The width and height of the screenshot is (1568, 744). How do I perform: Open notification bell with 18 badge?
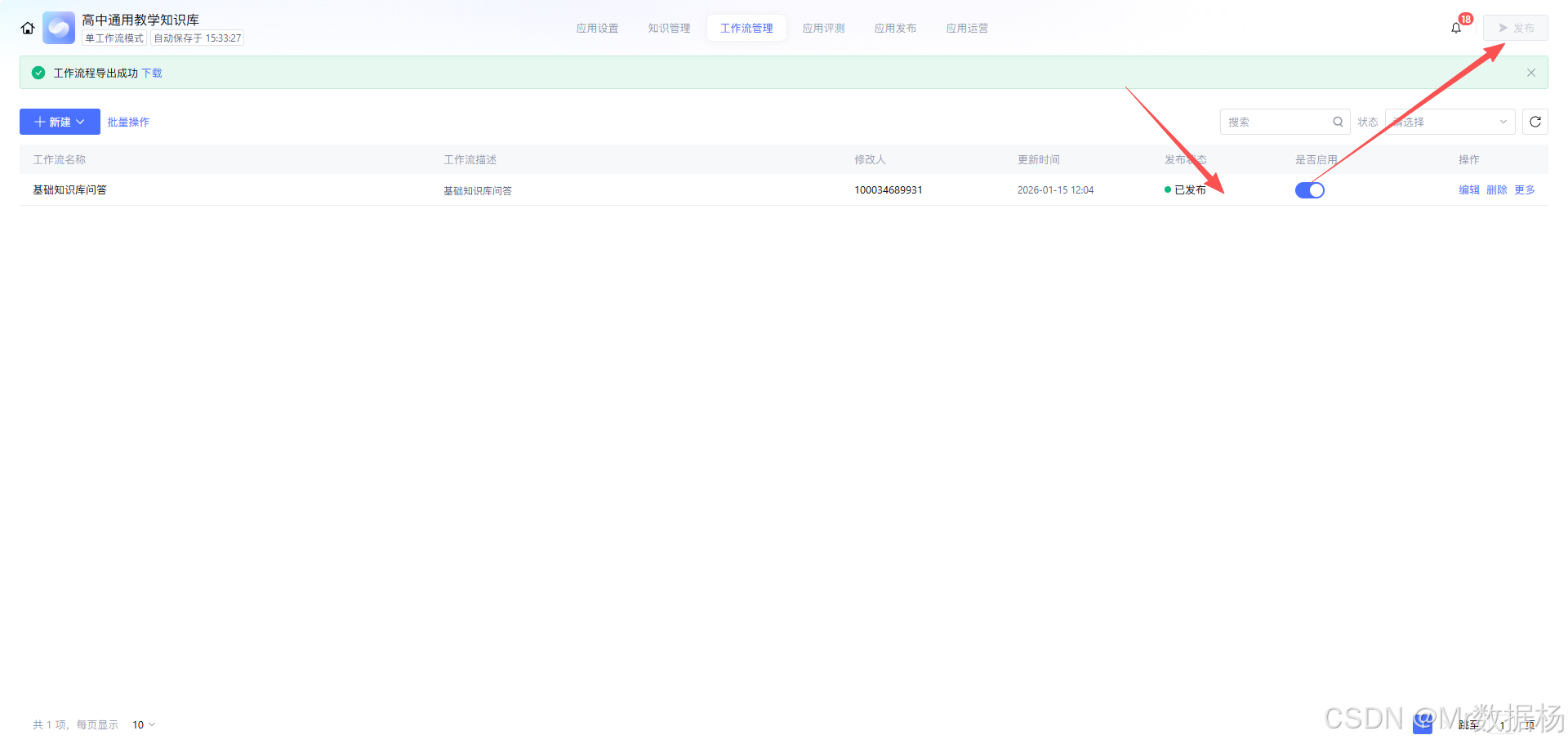tap(1456, 28)
